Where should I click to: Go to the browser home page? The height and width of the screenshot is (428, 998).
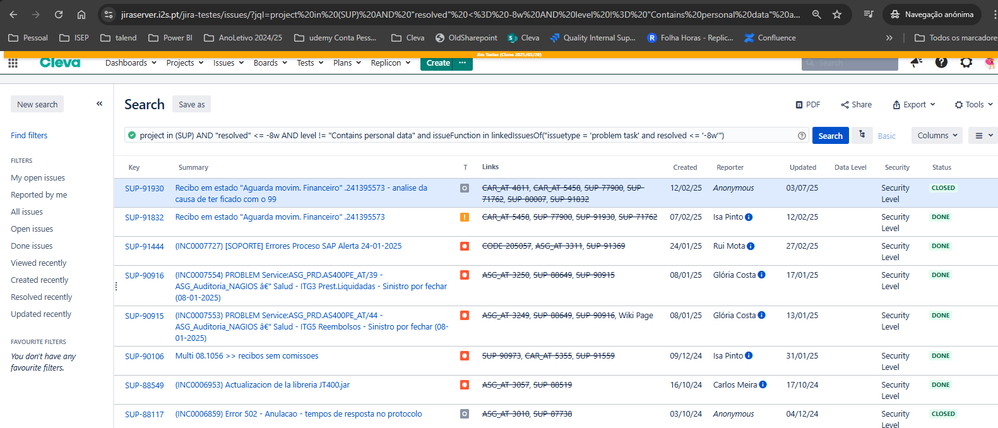point(81,14)
